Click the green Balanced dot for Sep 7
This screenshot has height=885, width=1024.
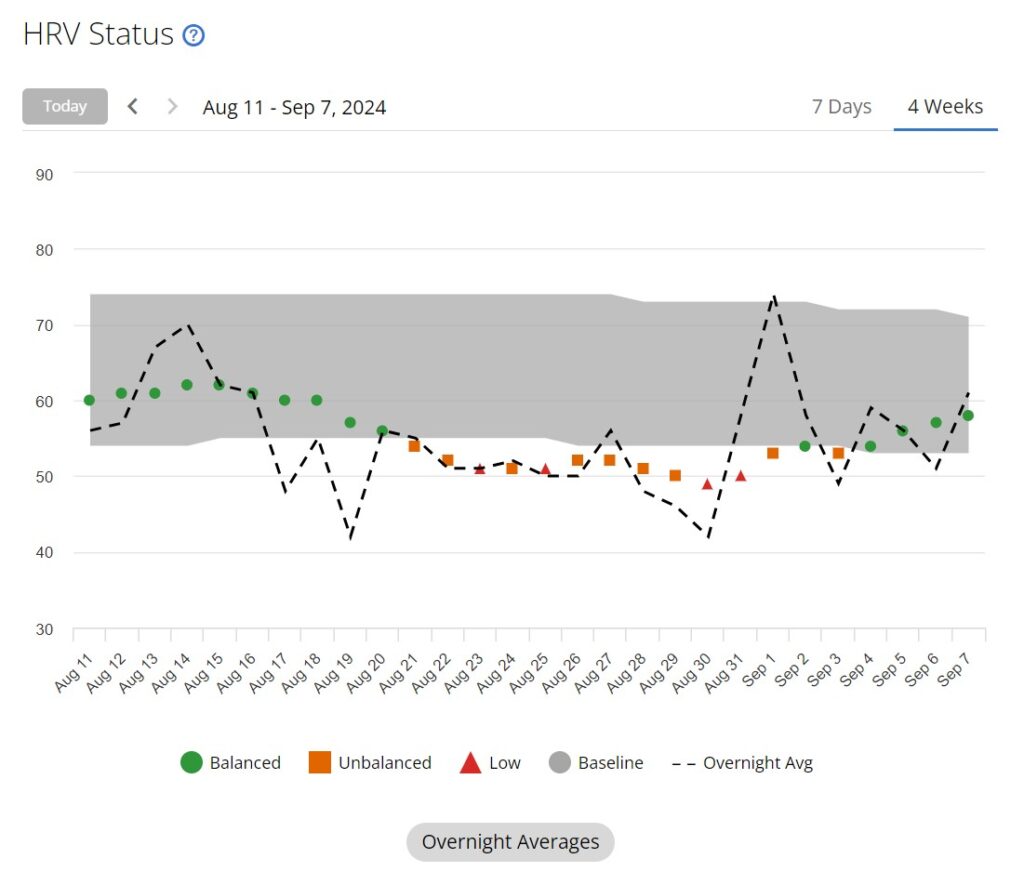(968, 415)
